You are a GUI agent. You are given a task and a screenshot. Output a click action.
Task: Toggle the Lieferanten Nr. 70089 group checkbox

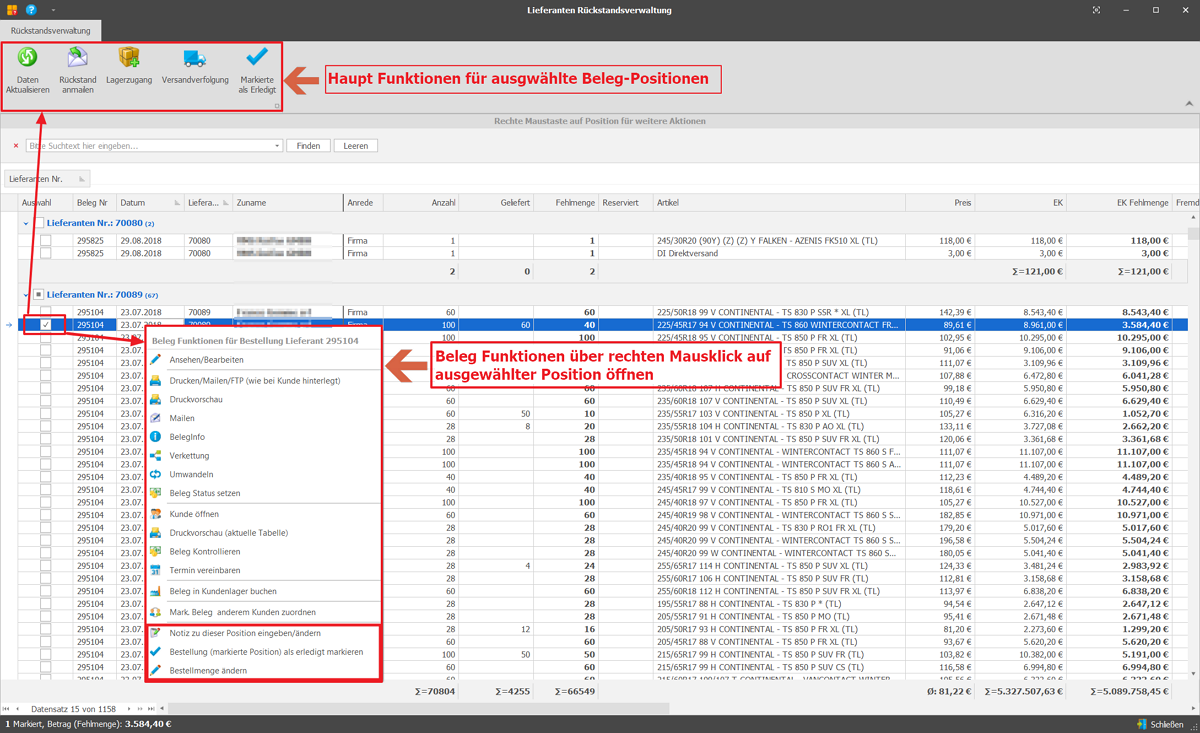pos(39,295)
